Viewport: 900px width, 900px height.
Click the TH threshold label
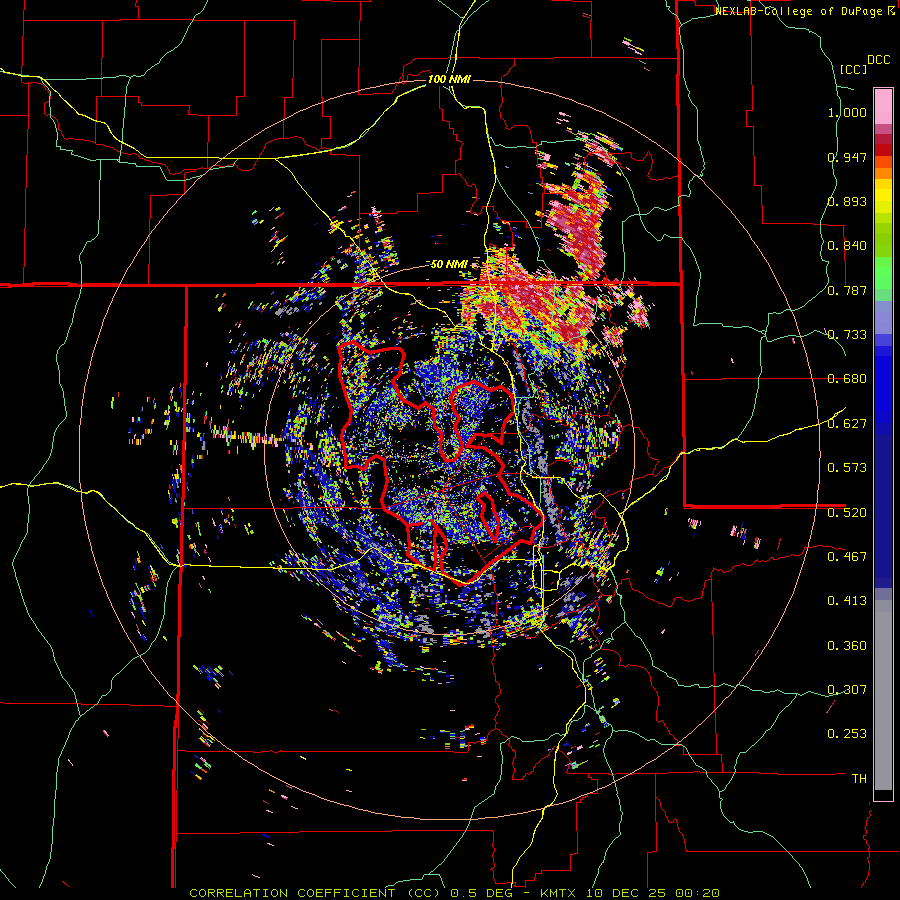[x=859, y=779]
